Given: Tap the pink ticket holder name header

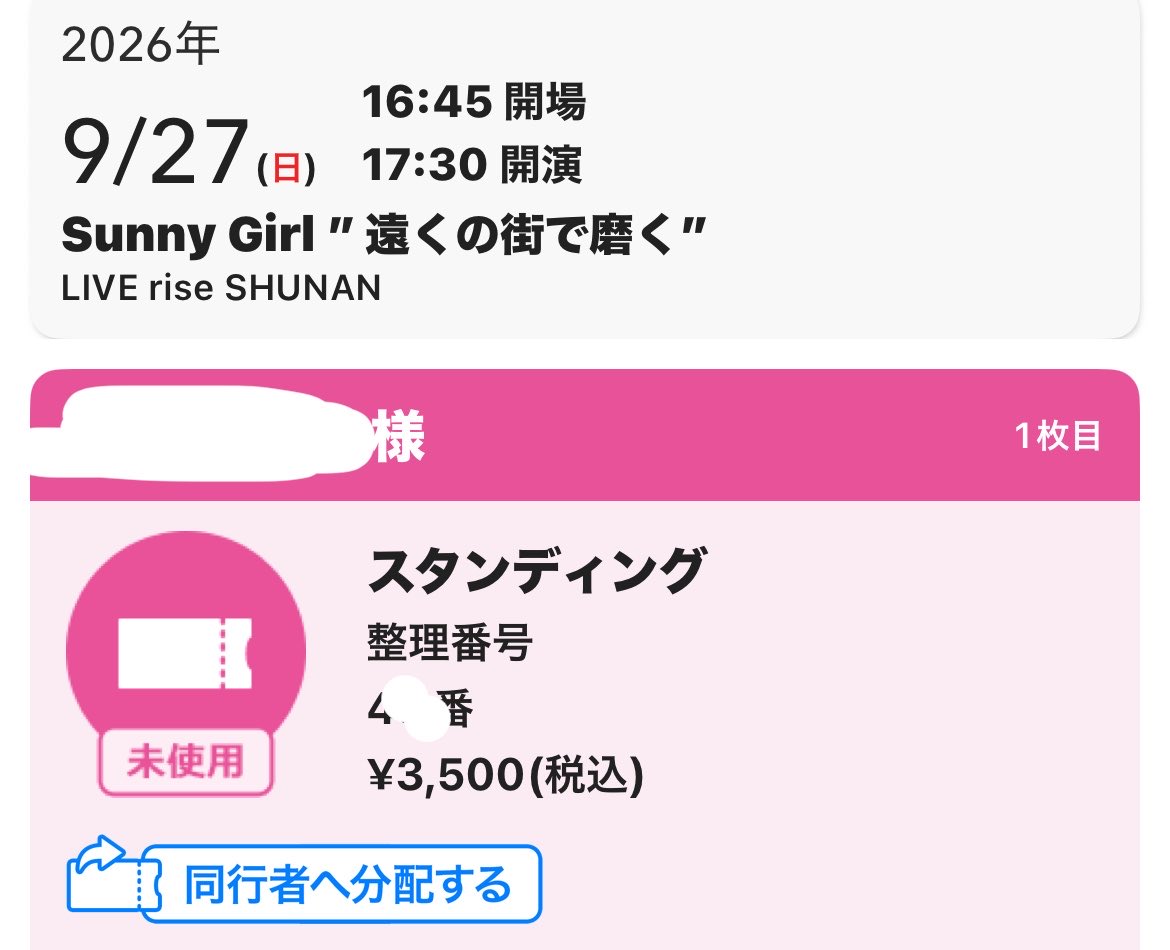Looking at the screenshot, I should click(x=585, y=435).
